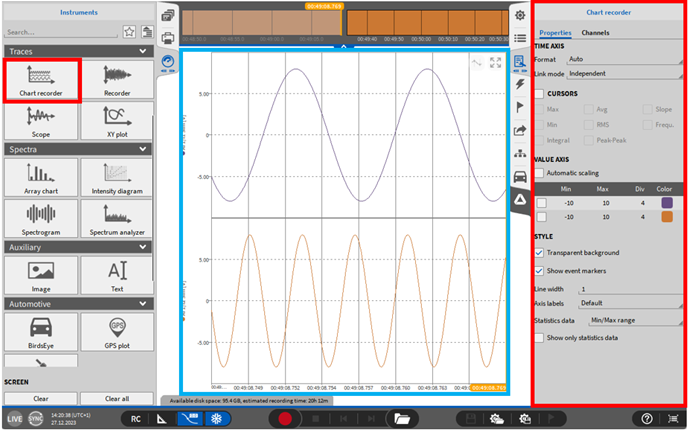The height and width of the screenshot is (430, 688).
Task: Select the Chart recorder instrument
Action: coord(40,80)
